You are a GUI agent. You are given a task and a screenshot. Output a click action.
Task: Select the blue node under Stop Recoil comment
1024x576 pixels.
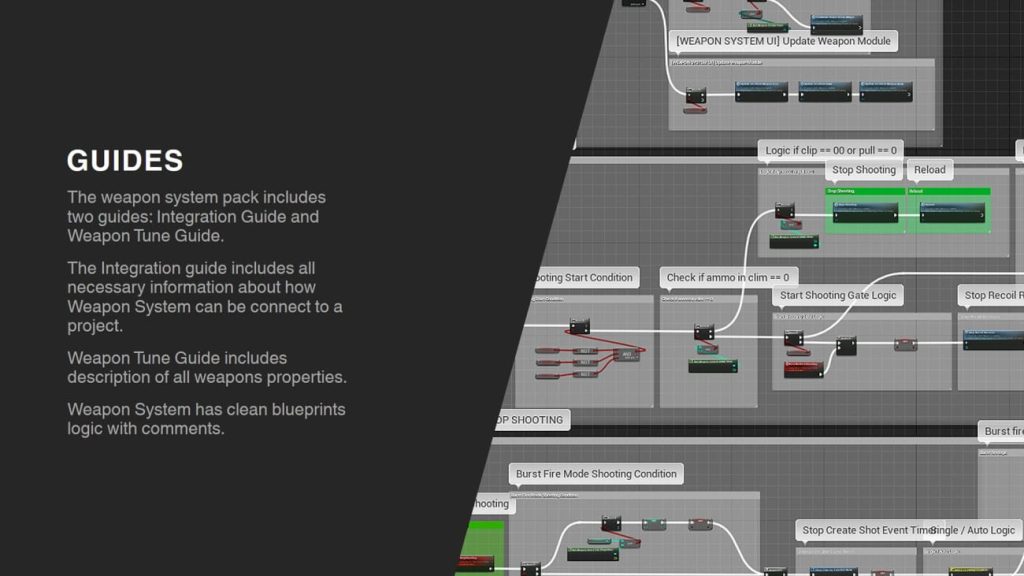click(x=992, y=340)
